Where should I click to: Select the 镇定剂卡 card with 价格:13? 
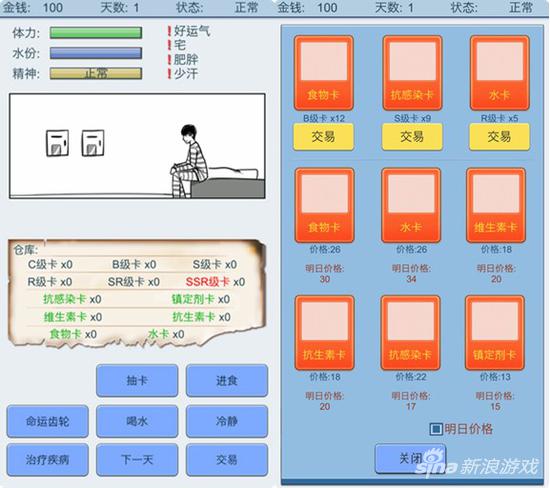click(x=495, y=333)
